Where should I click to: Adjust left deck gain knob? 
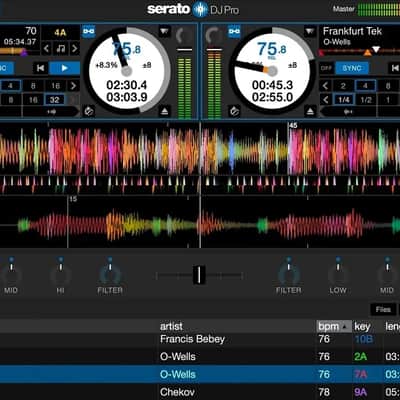tap(184, 35)
